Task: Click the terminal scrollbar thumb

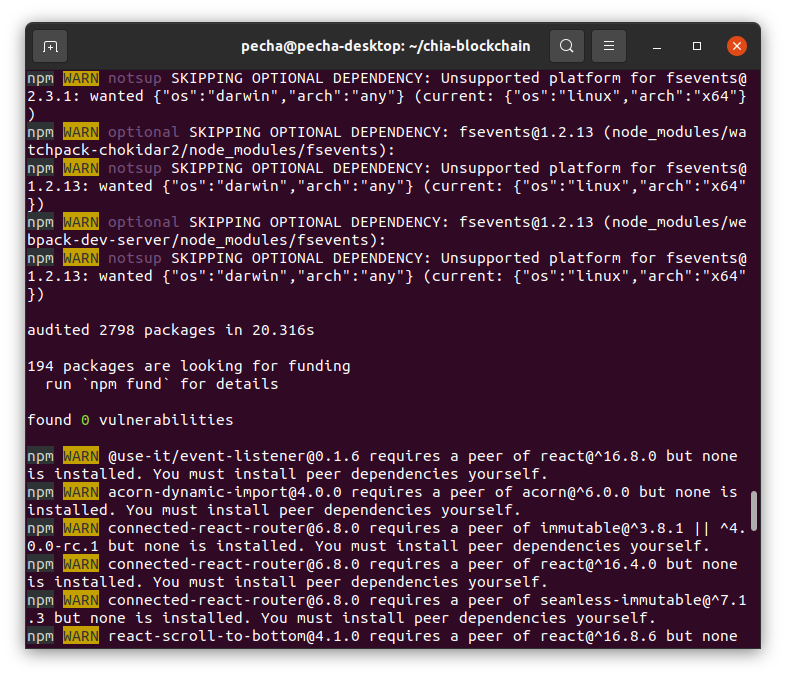Action: click(753, 511)
